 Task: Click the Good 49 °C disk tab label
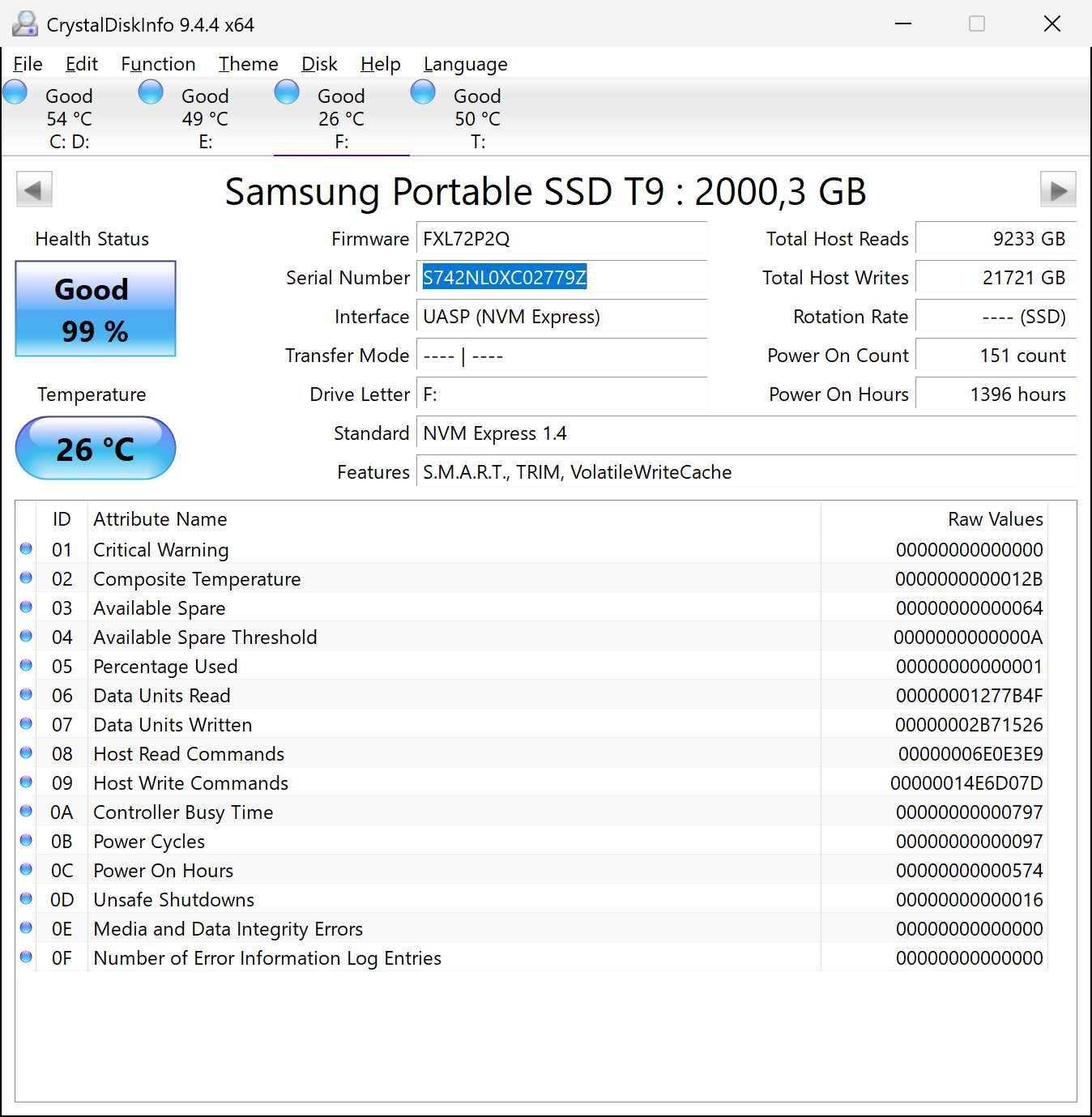coord(205,118)
